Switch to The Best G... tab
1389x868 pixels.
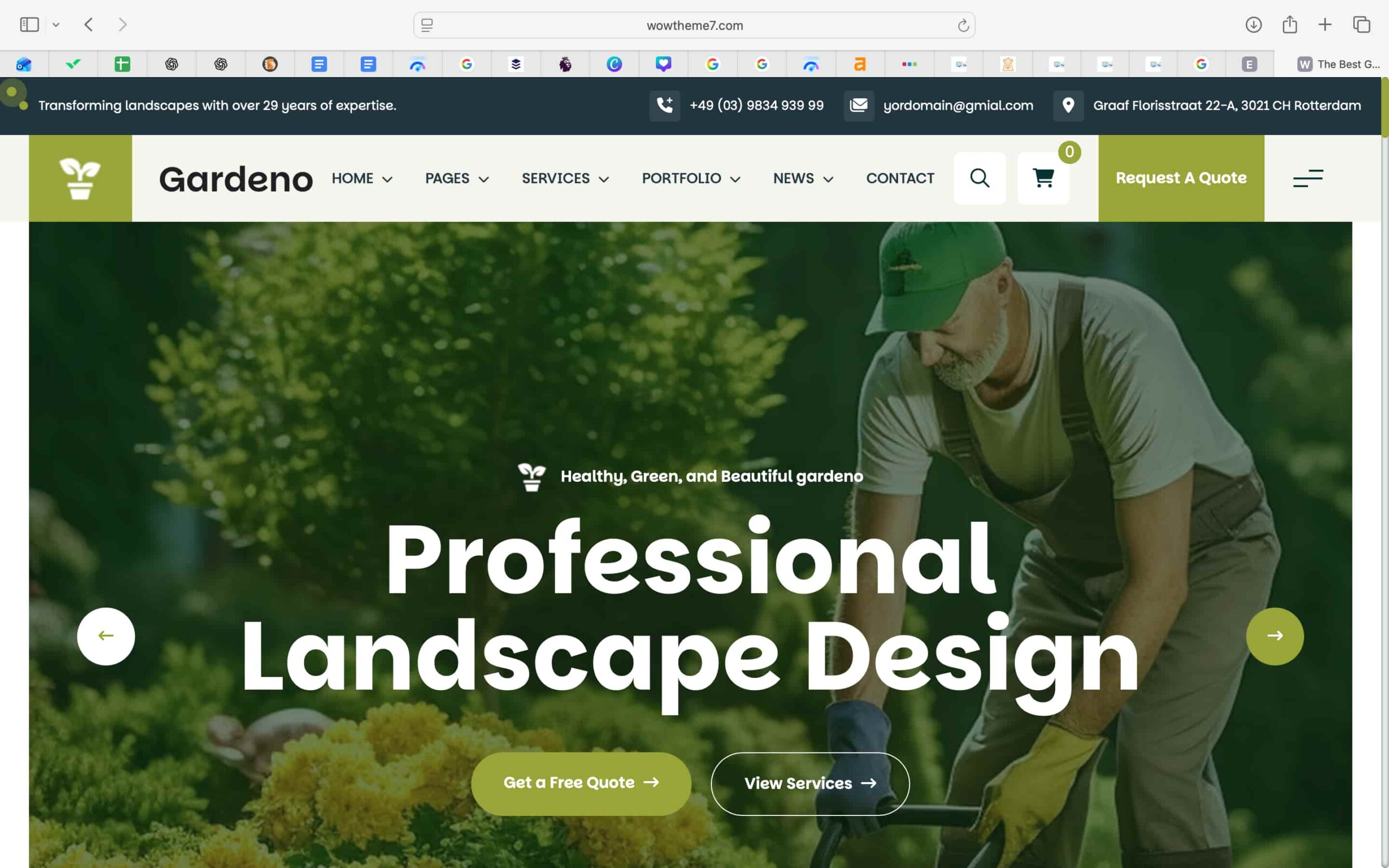(x=1337, y=65)
